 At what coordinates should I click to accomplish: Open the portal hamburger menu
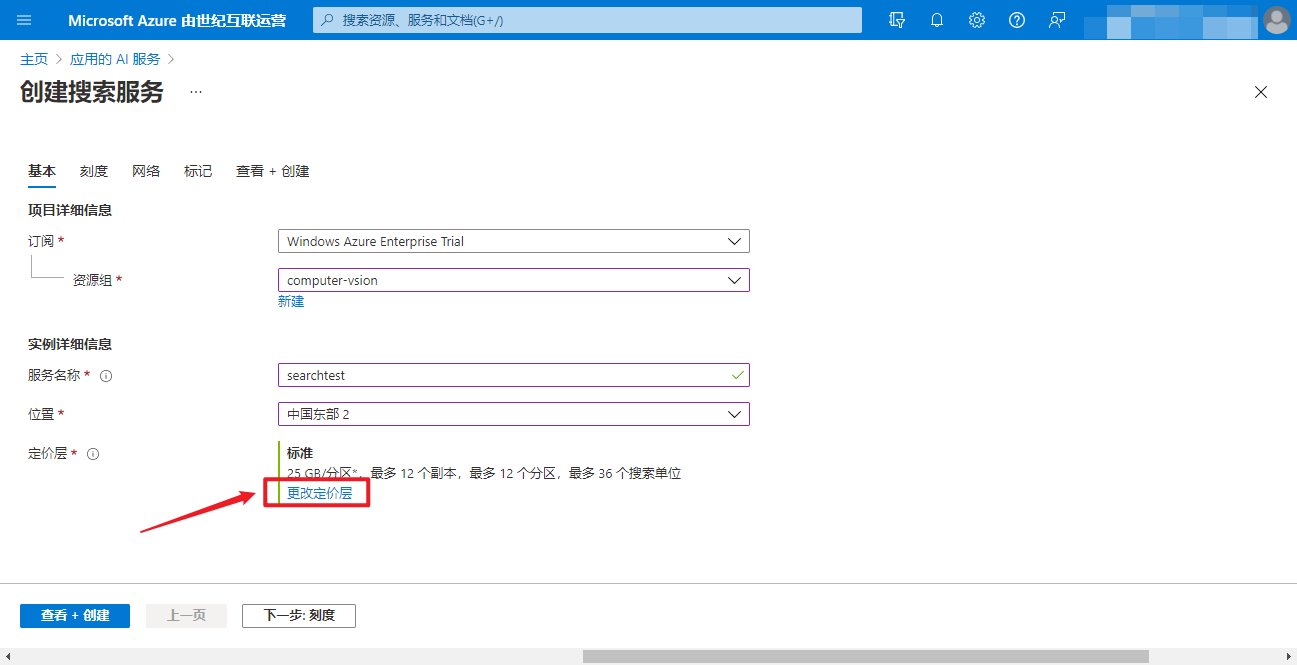coord(24,20)
